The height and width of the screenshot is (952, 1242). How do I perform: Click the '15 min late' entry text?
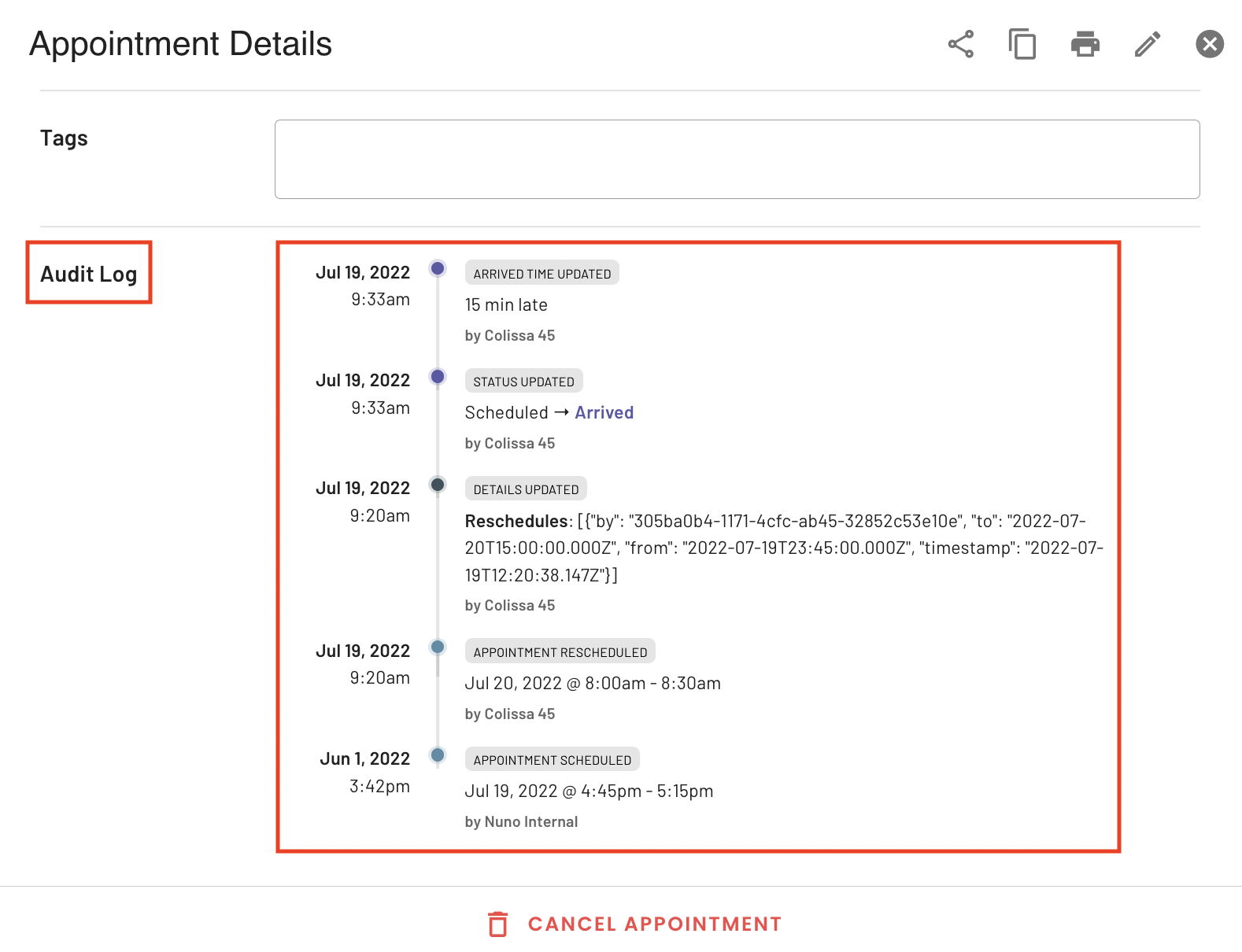(506, 304)
